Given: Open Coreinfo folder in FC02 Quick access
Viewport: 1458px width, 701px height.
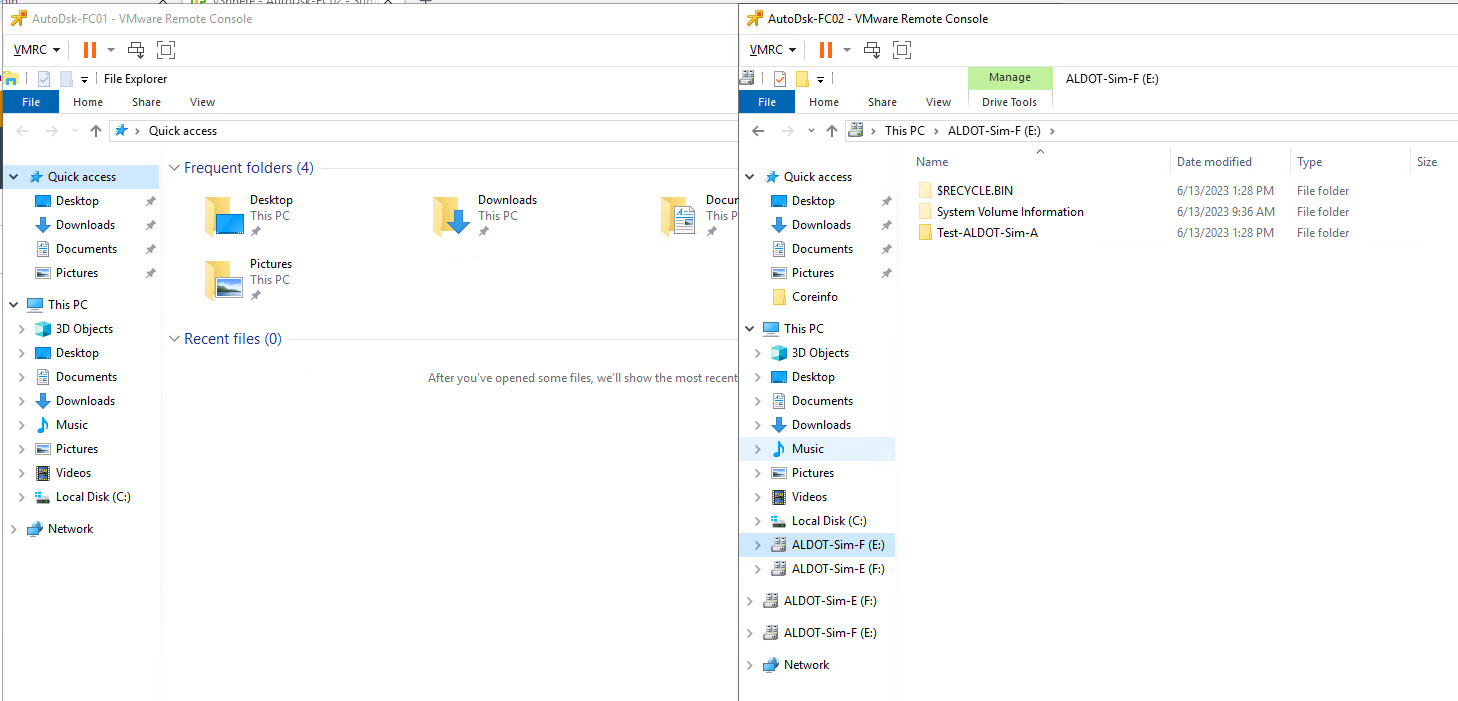Looking at the screenshot, I should click(x=815, y=297).
